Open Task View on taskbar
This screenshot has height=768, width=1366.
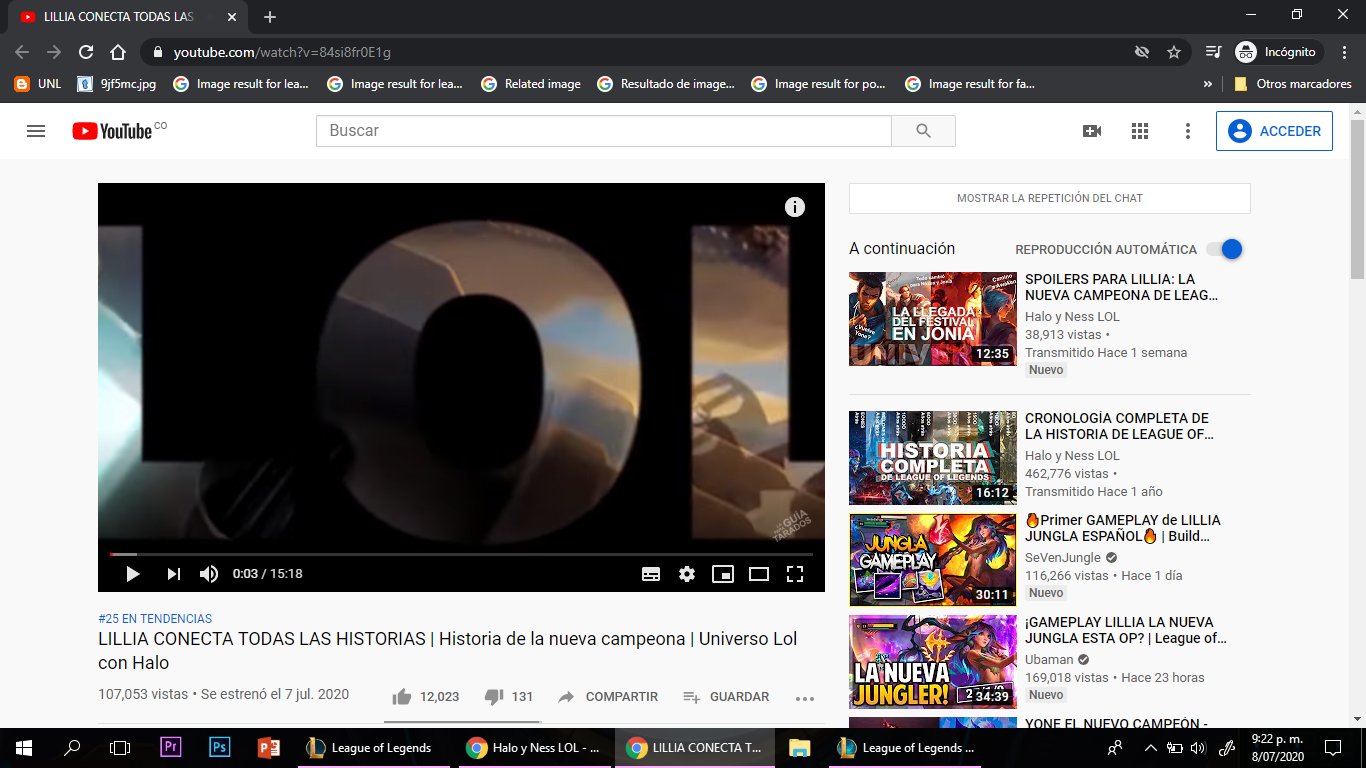click(120, 747)
